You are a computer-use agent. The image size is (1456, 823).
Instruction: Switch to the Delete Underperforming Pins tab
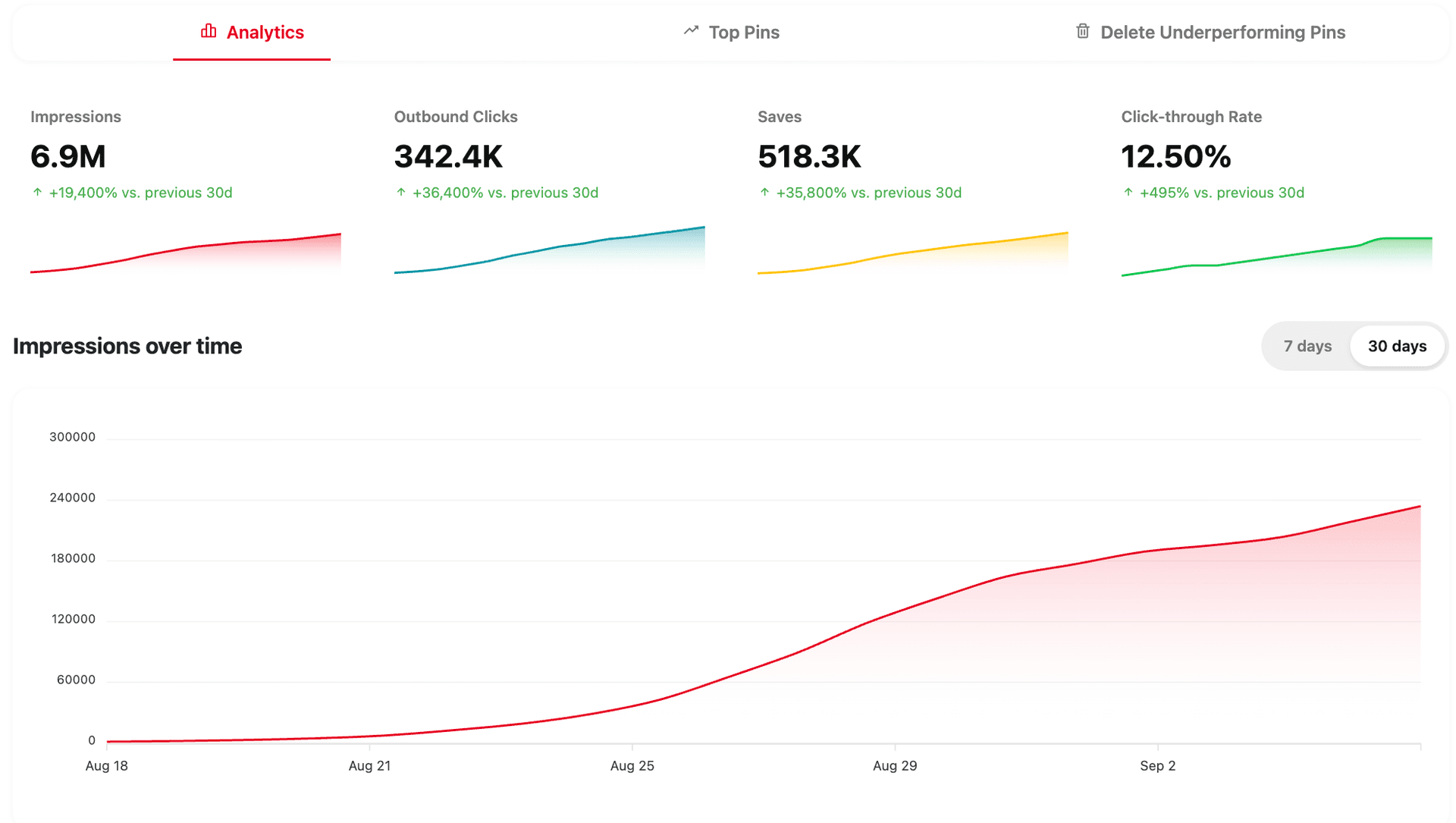click(1222, 33)
